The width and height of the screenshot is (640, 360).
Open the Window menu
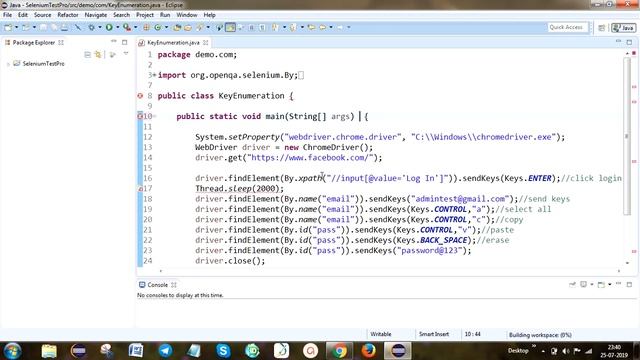tap(187, 15)
